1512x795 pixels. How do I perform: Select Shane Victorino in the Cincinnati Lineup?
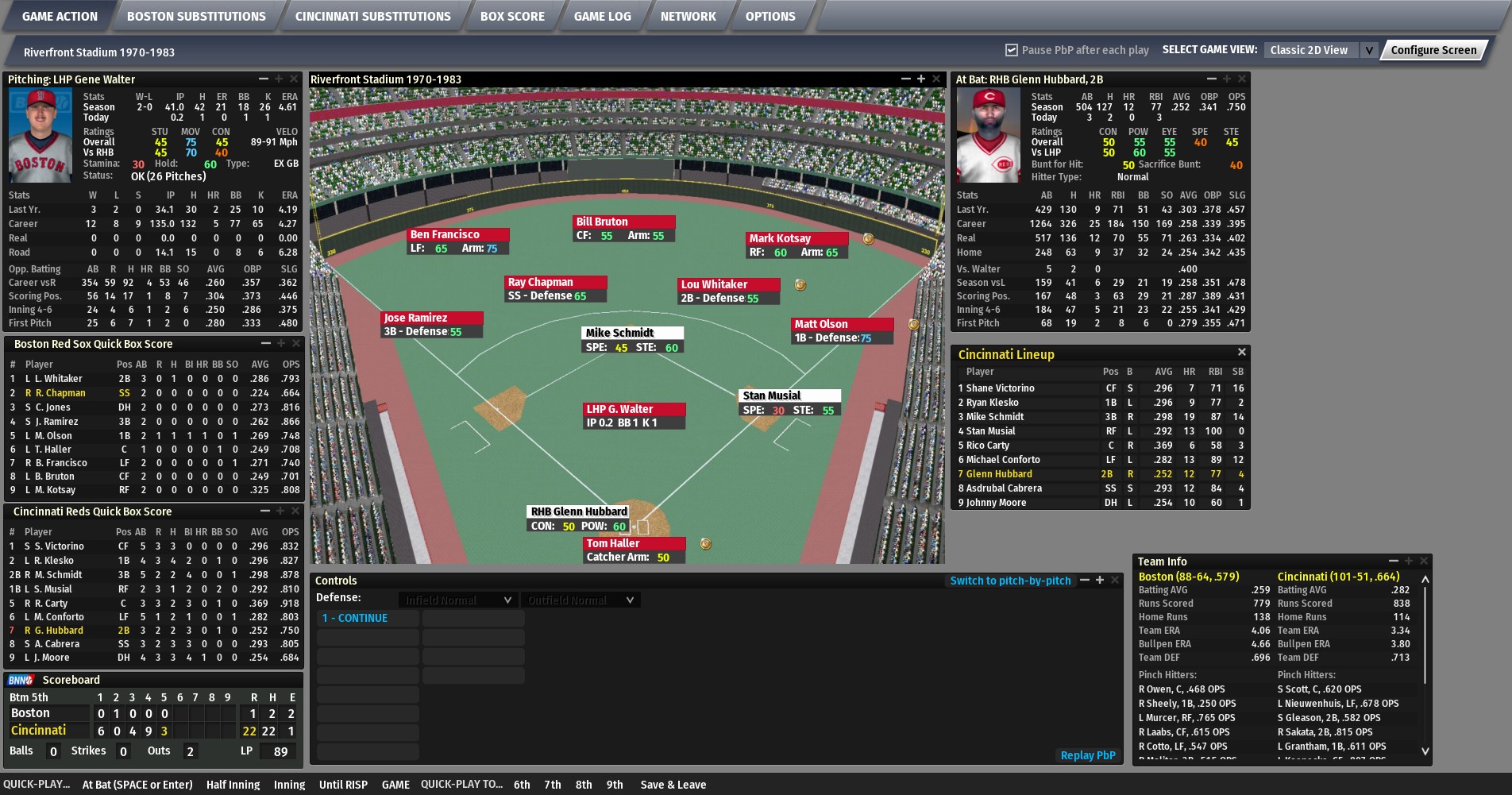1101,388
